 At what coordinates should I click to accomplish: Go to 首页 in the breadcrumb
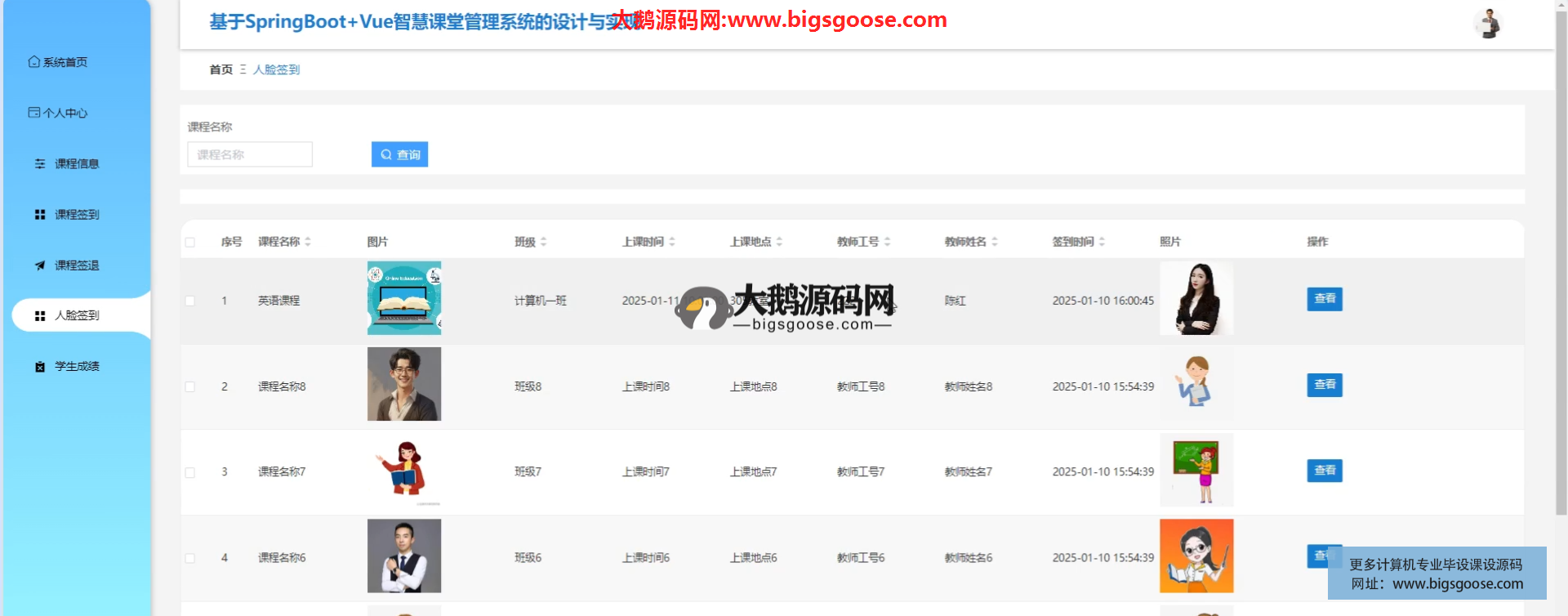tap(220, 70)
